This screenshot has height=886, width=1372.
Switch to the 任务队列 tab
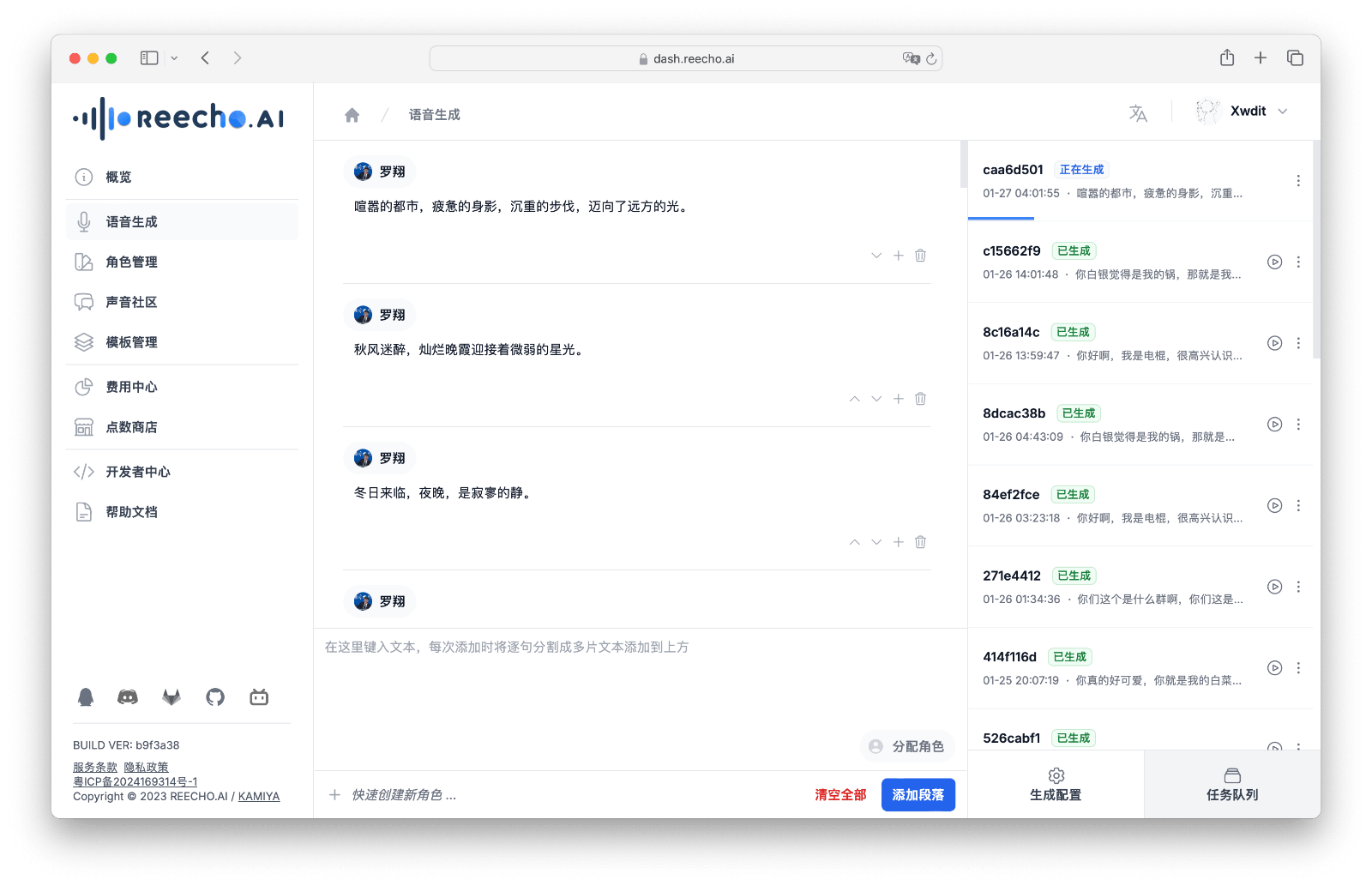1232,784
